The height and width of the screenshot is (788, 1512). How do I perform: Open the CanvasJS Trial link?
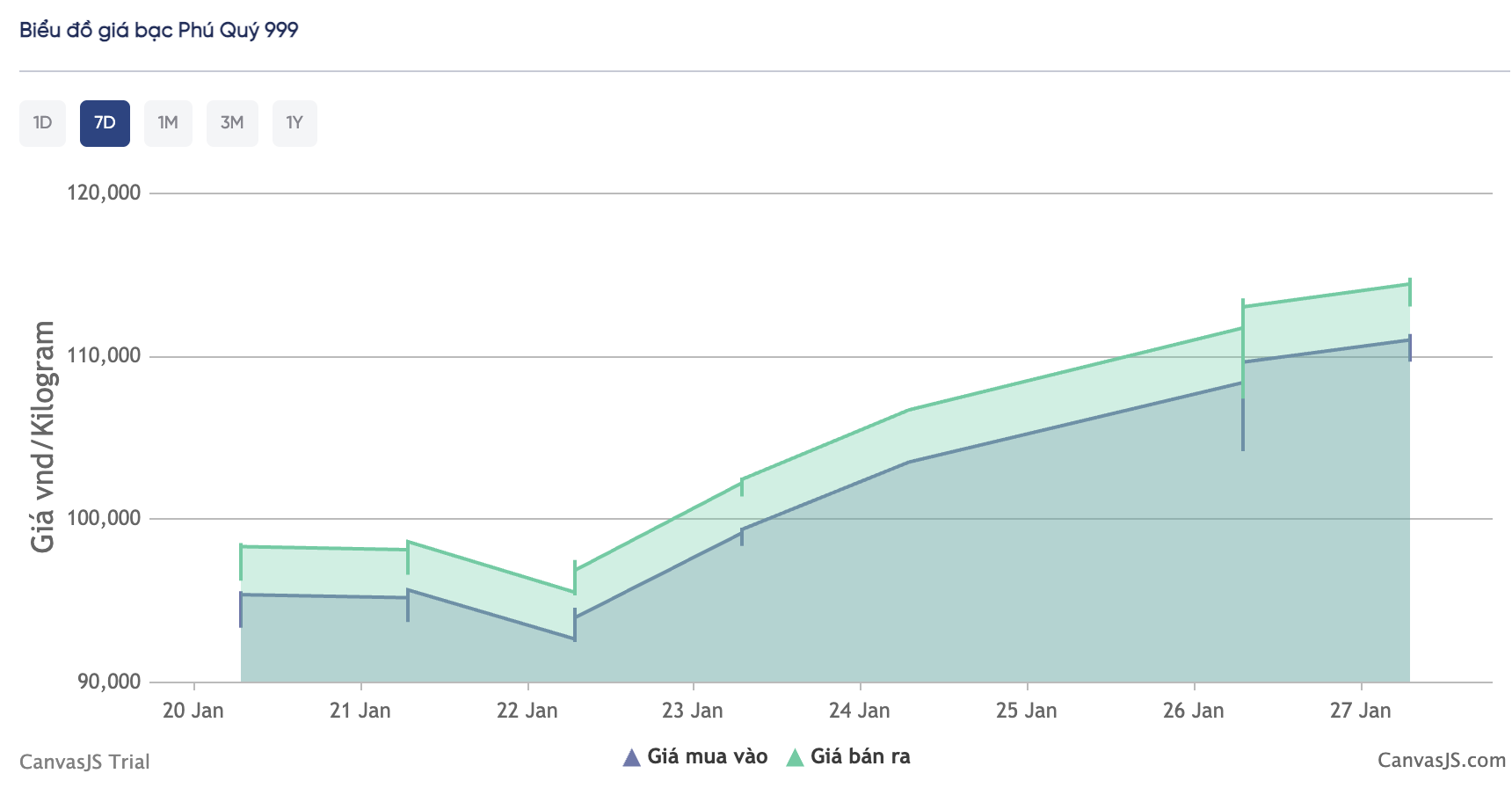click(x=84, y=762)
